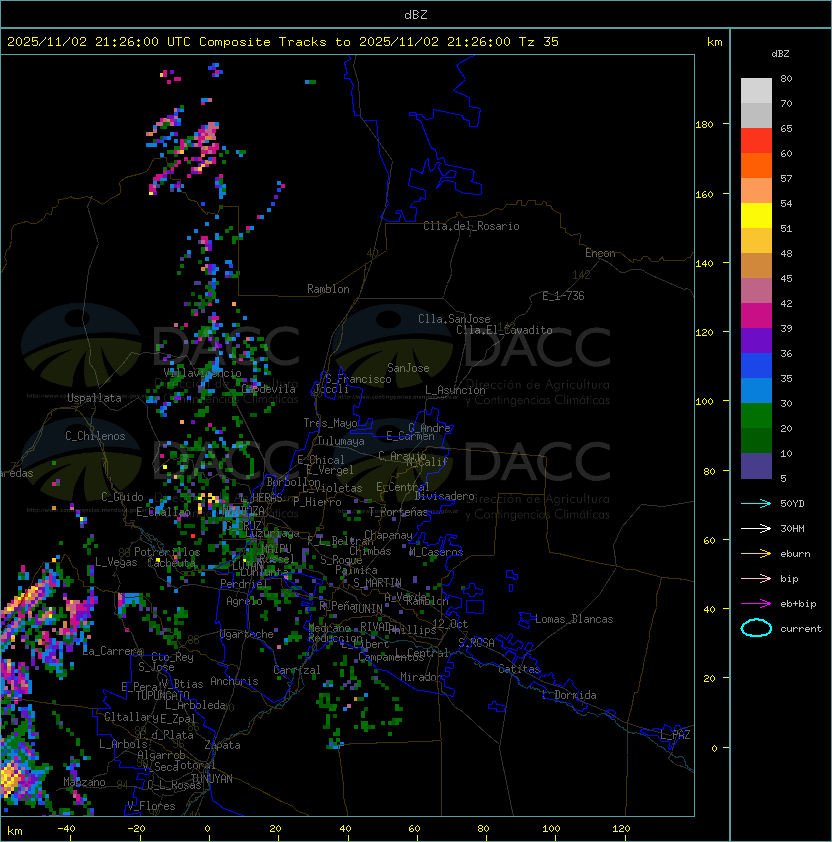Click the cyan 'current' ellipse symbol
This screenshot has height=842, width=832.
point(756,628)
